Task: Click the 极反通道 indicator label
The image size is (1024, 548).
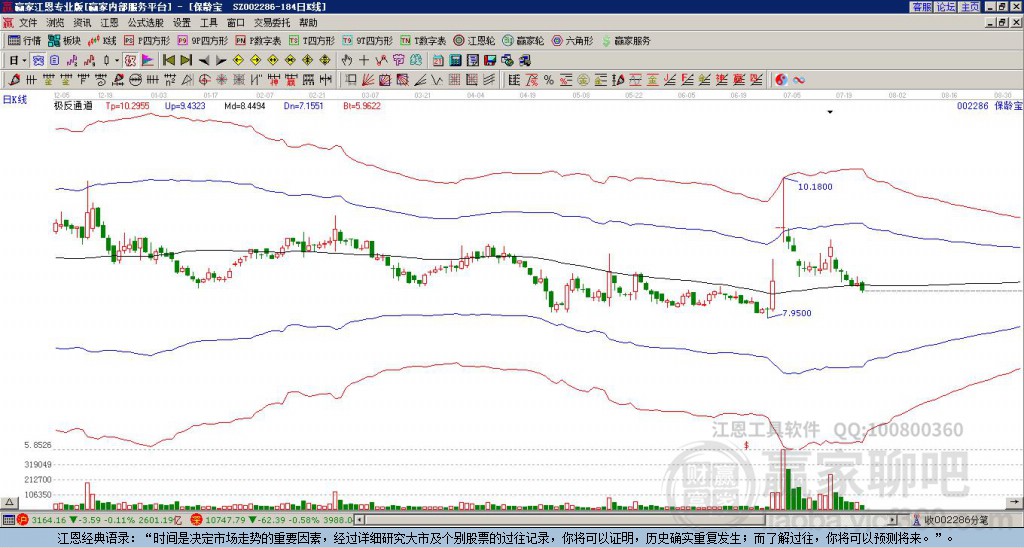Action: [x=73, y=105]
